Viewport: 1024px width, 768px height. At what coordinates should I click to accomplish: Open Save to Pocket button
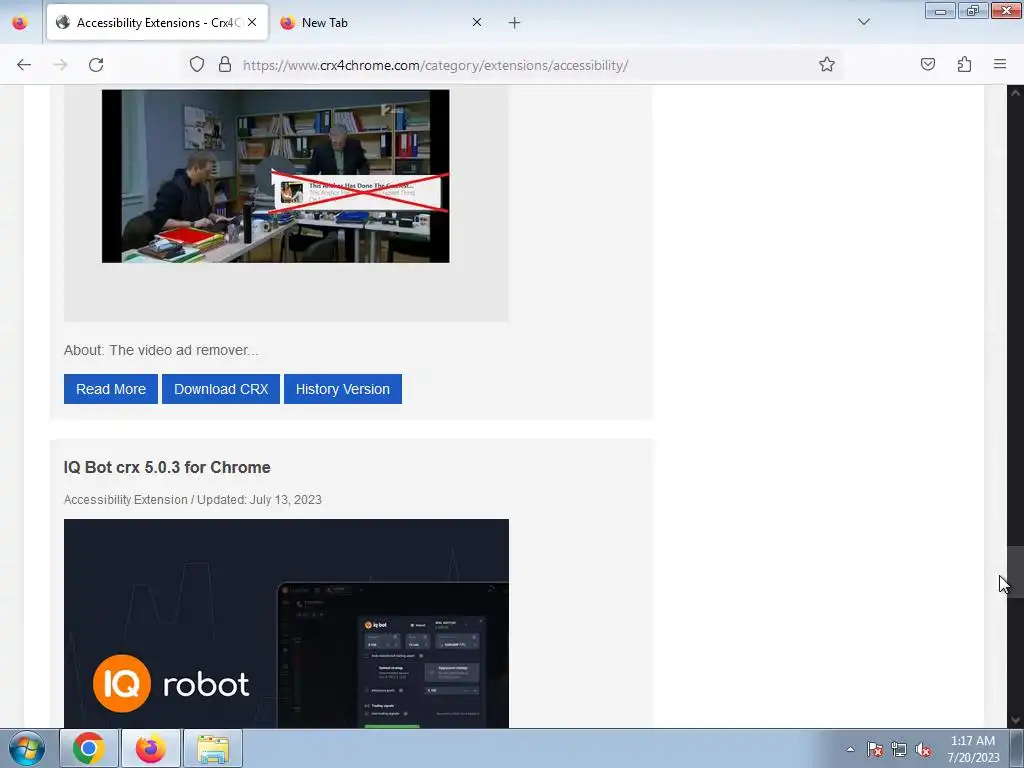[x=927, y=65]
